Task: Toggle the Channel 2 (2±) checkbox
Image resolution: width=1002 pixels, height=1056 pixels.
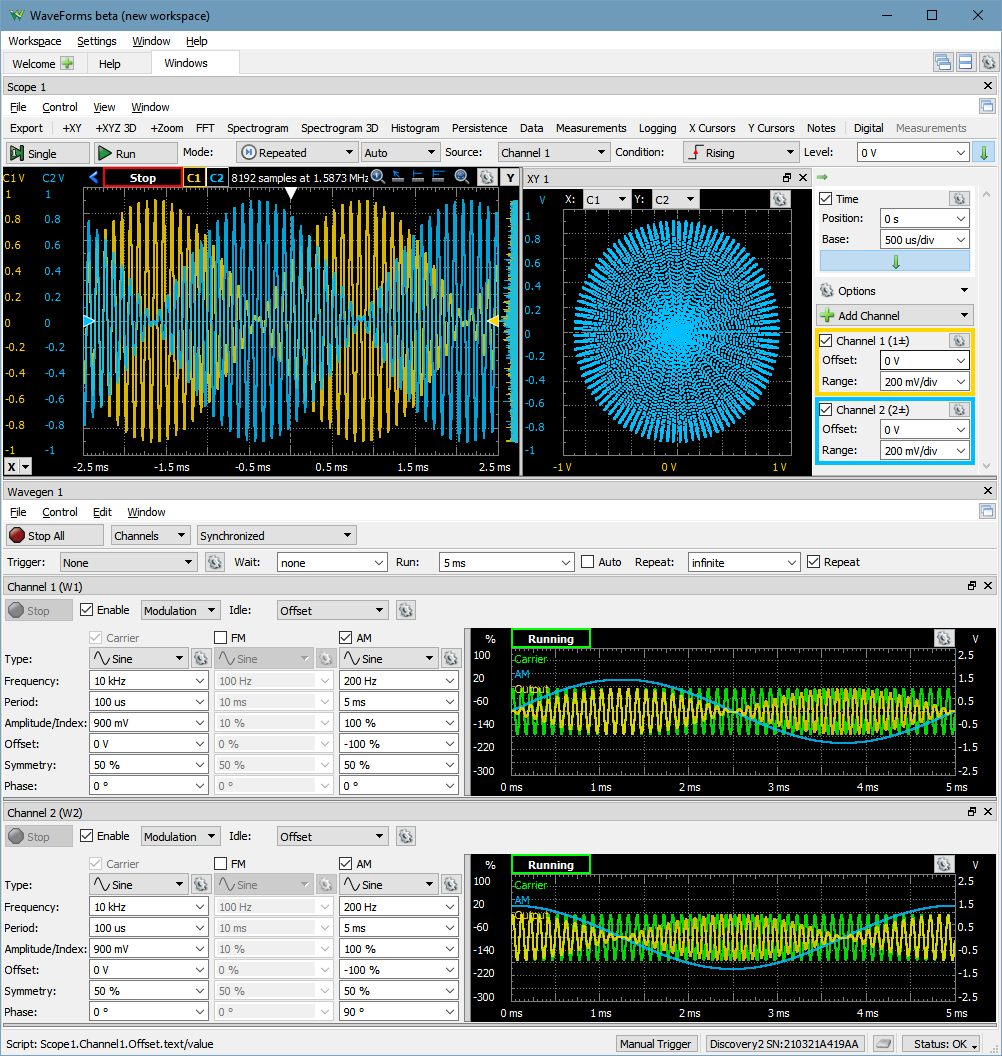Action: (826, 409)
